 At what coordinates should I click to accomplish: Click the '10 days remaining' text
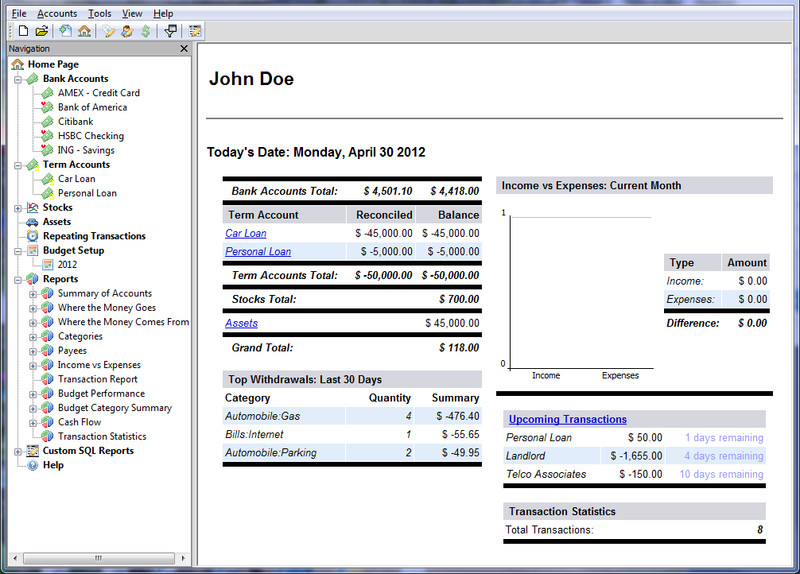(x=721, y=474)
